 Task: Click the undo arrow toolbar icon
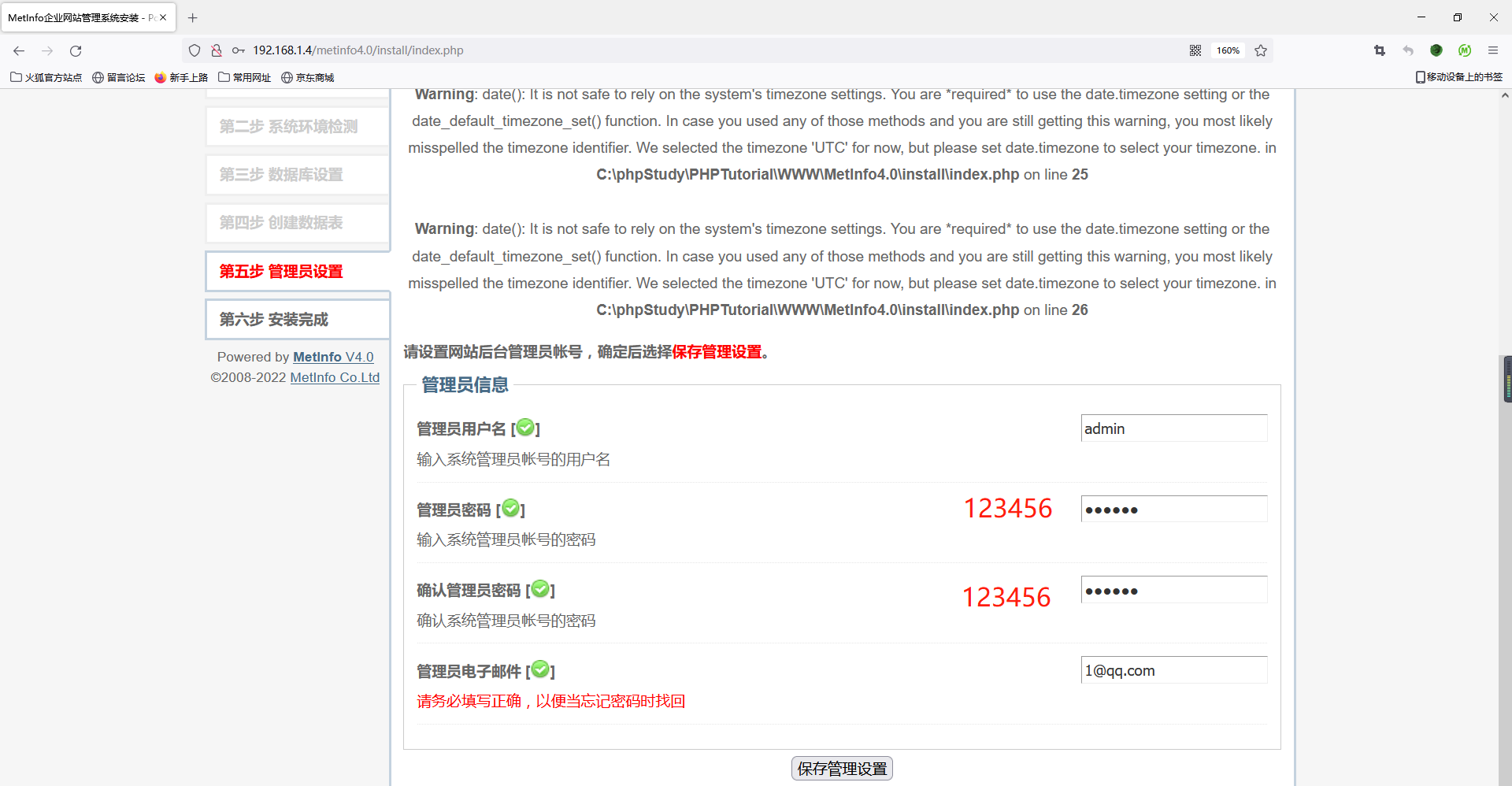1408,50
